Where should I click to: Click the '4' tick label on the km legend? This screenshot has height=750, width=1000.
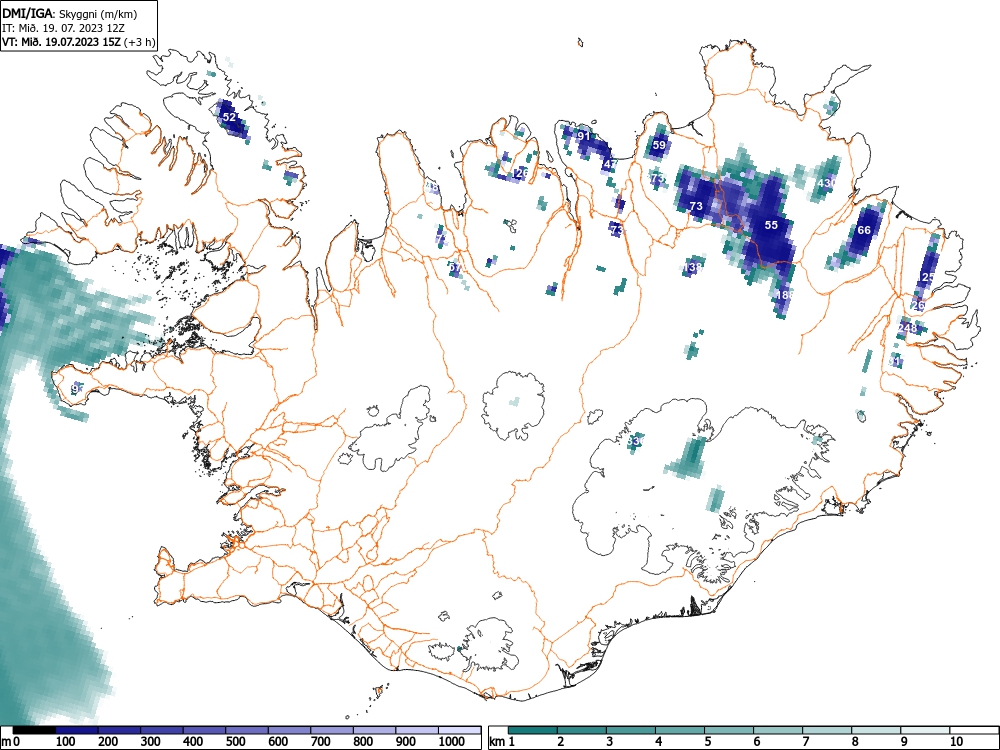[x=659, y=742]
